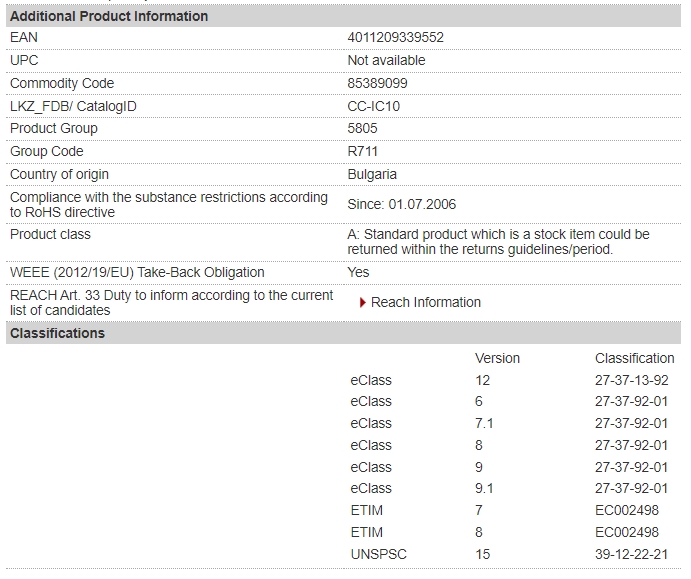Select Country of origin value Bulgaria
Viewport: 691px width, 579px height.
(372, 174)
